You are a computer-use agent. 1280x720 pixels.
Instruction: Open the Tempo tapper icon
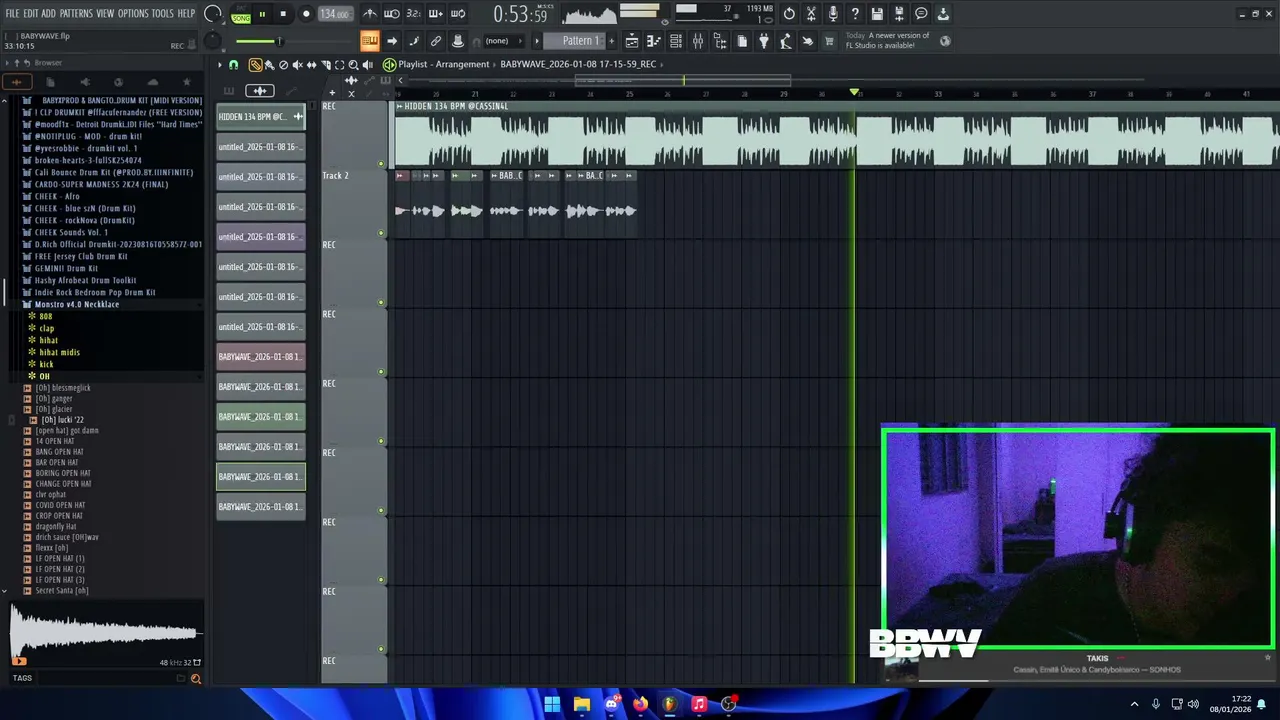[x=785, y=41]
